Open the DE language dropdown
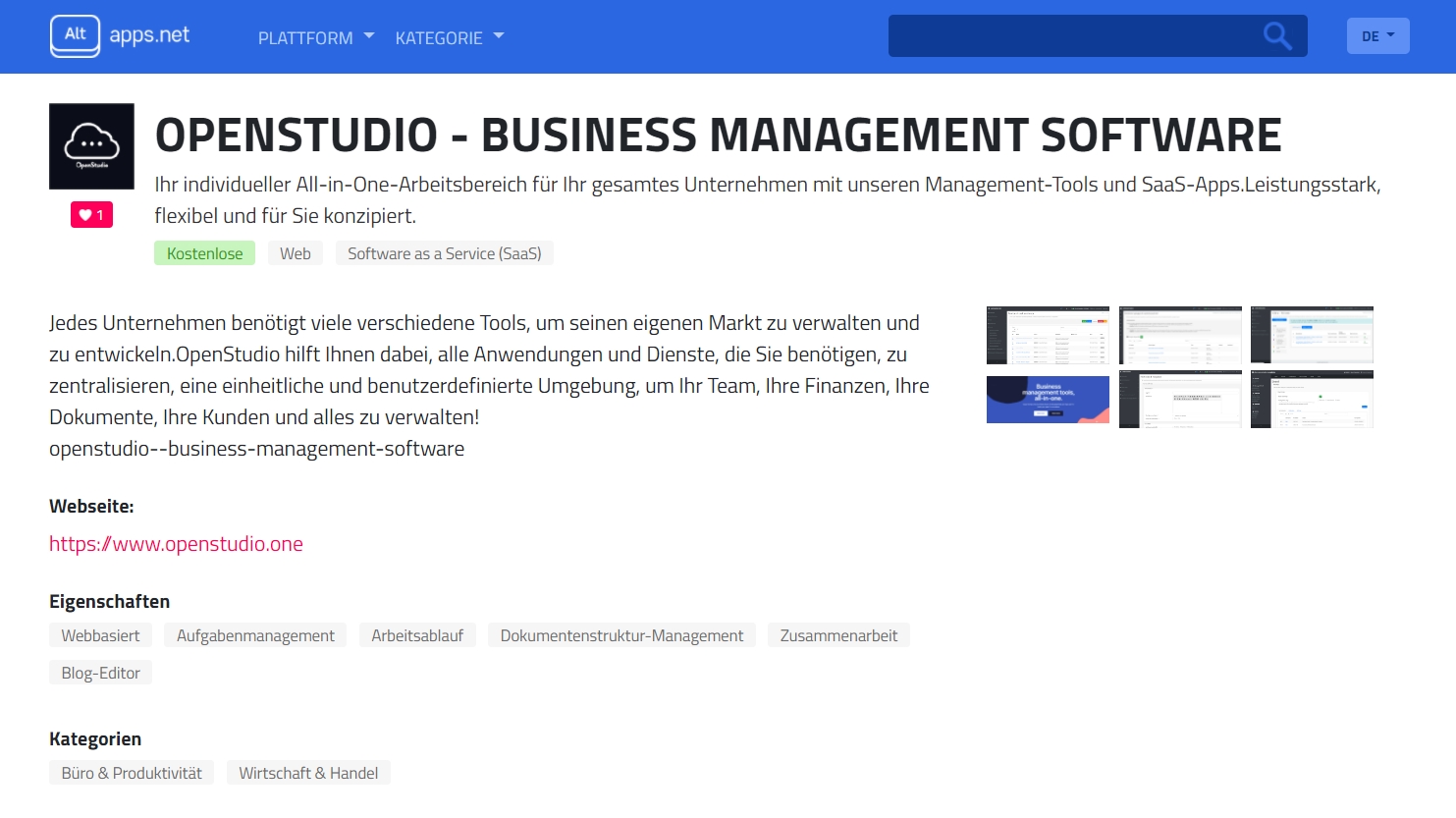The image size is (1456, 818). click(x=1377, y=36)
